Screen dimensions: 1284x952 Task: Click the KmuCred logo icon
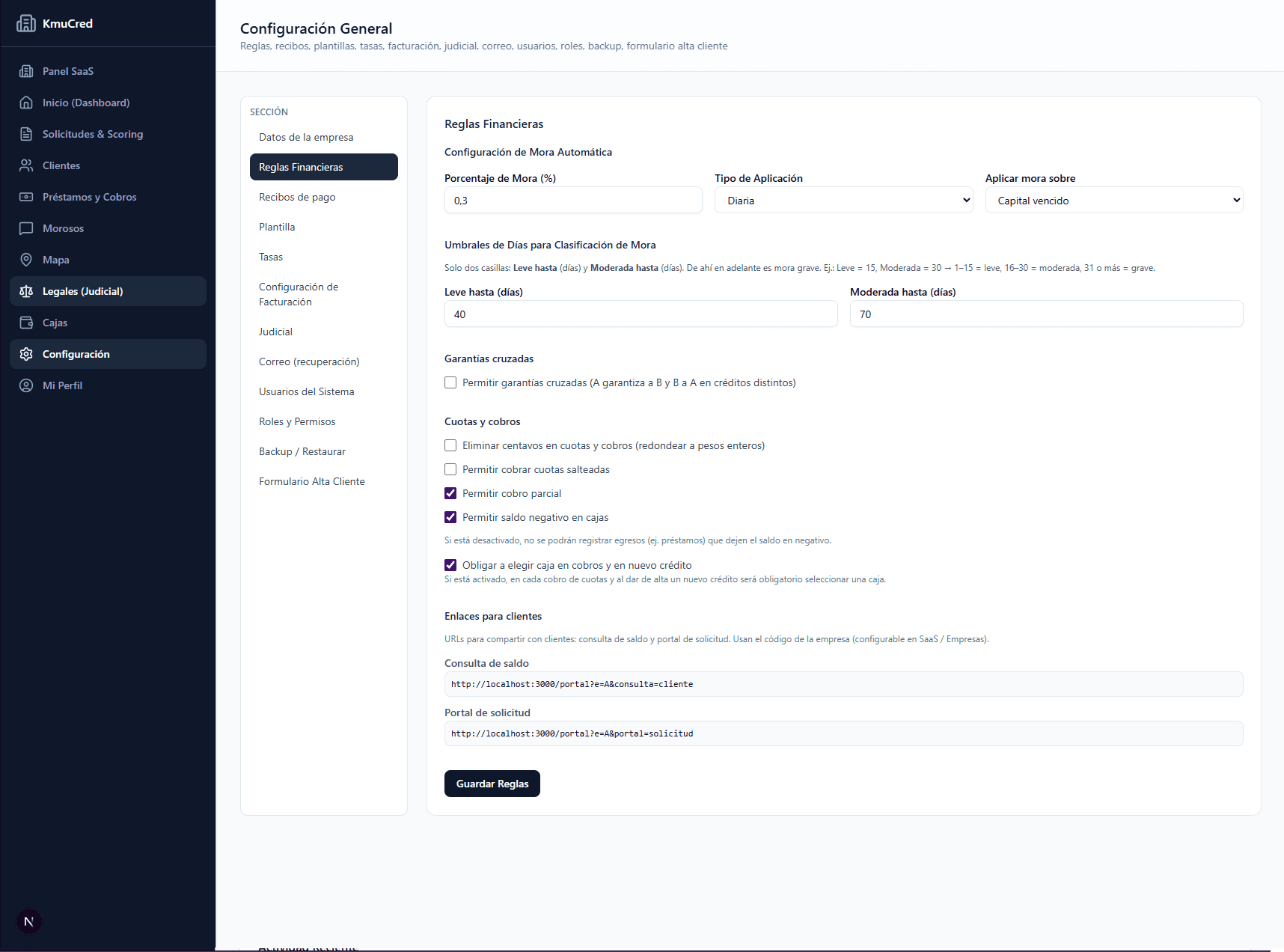27,23
